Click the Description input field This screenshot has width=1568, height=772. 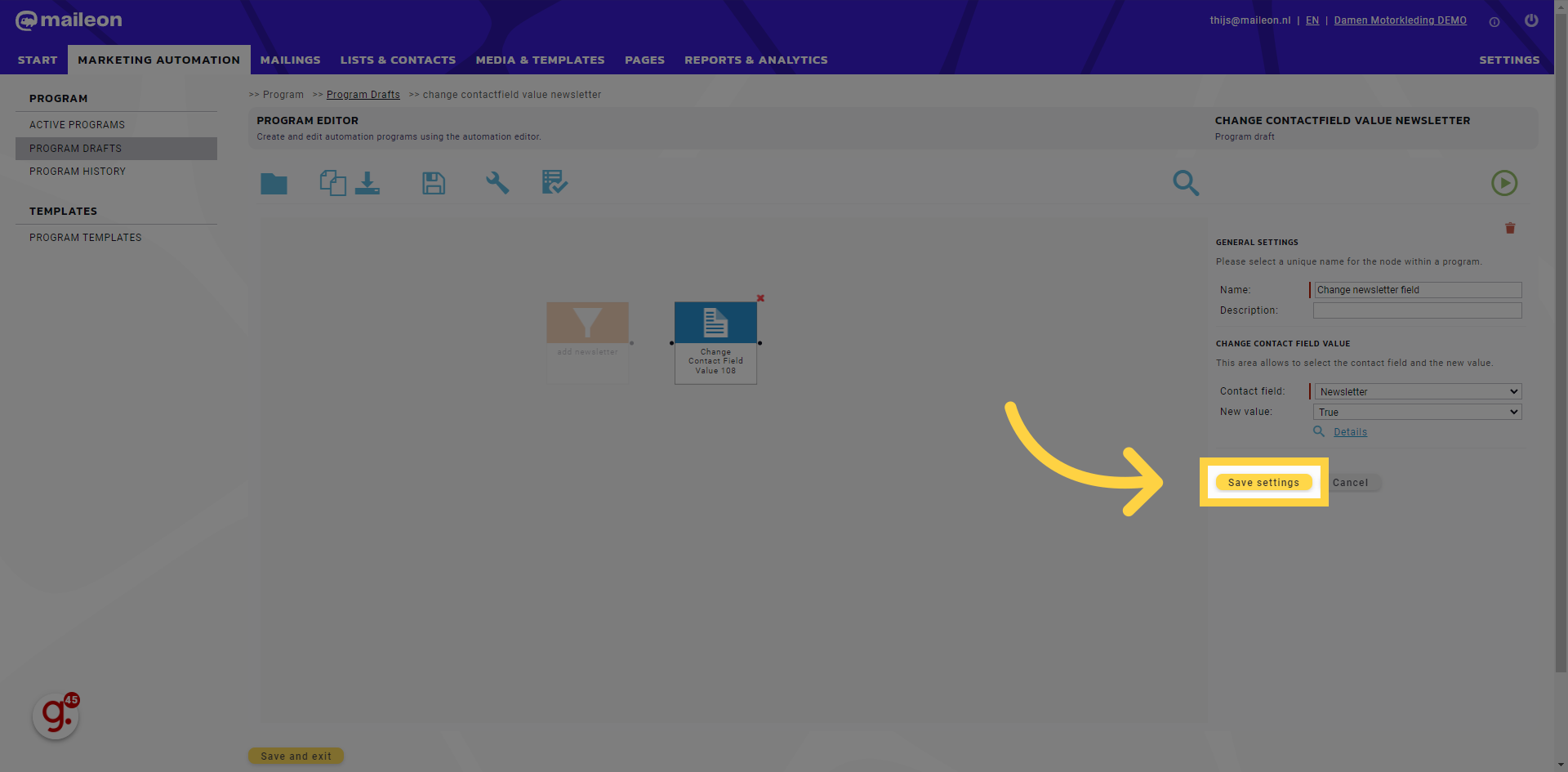pyautogui.click(x=1418, y=310)
